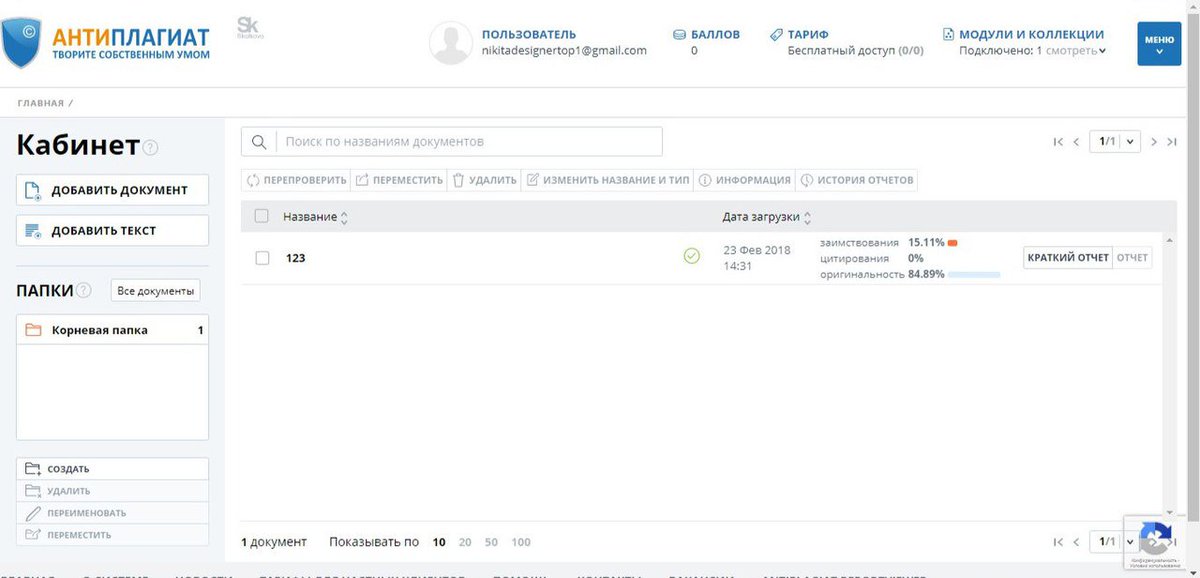This screenshot has width=1200, height=578.
Task: Show 50 documents per page
Action: 491,542
